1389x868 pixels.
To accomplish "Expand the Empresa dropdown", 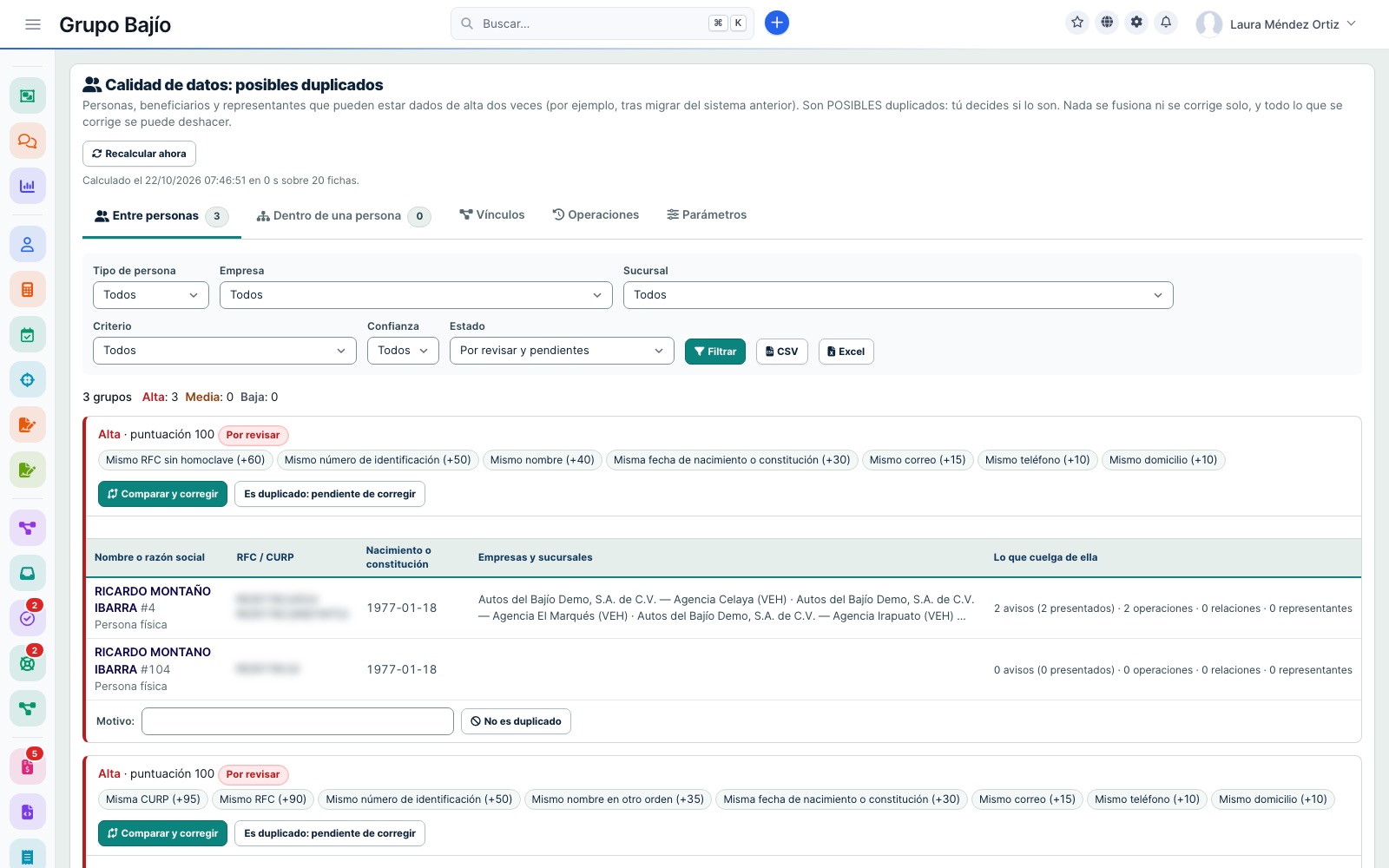I will (416, 295).
